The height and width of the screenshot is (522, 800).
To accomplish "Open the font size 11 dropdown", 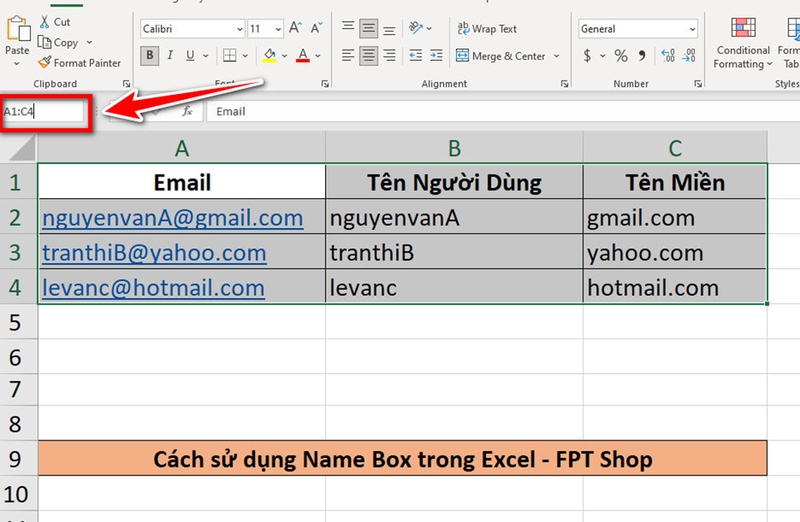I will pyautogui.click(x=278, y=29).
